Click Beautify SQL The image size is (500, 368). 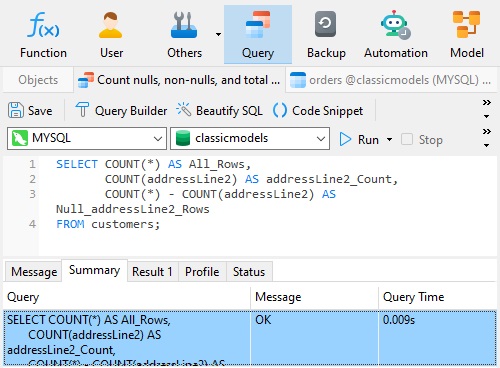coord(219,110)
